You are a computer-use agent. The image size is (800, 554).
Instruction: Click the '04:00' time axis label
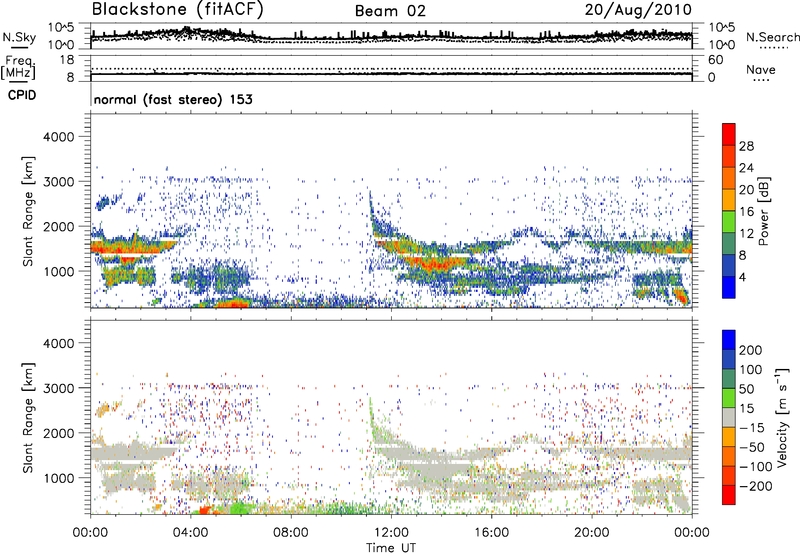(x=191, y=533)
